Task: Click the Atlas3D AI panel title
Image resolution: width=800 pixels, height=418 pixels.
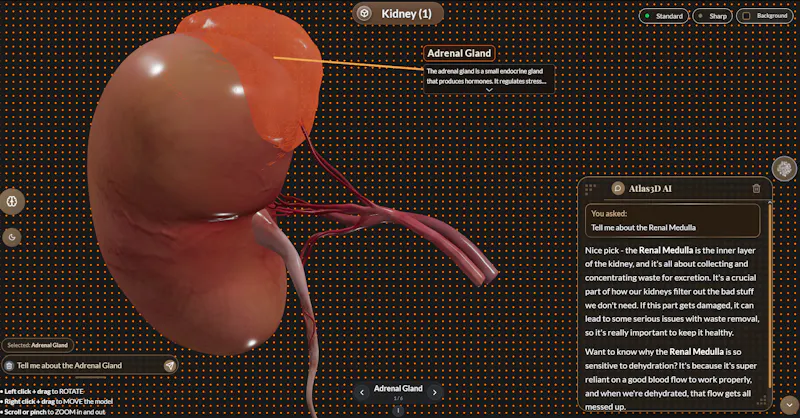Action: 650,188
